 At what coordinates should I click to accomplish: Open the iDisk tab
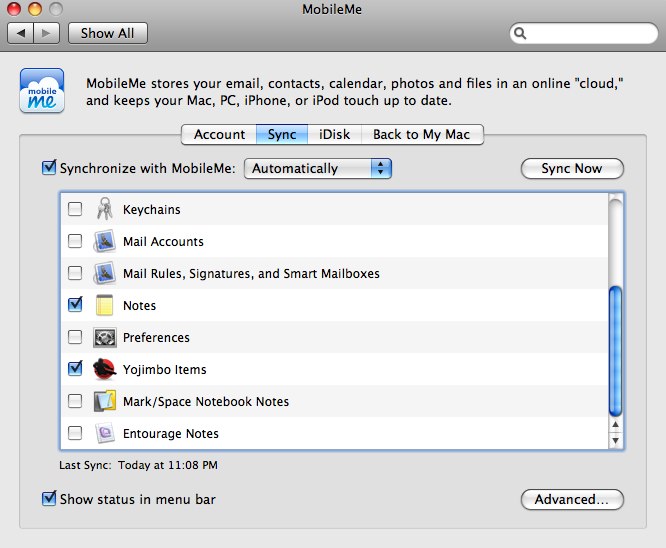[x=335, y=135]
